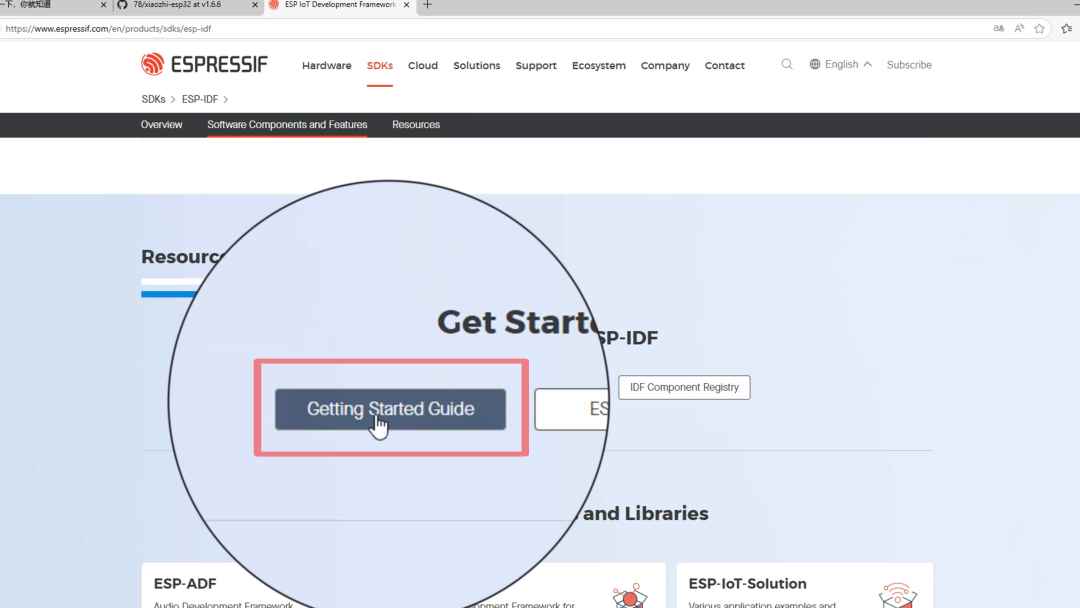This screenshot has width=1080, height=608.
Task: Open the Solutions menu
Action: click(477, 65)
